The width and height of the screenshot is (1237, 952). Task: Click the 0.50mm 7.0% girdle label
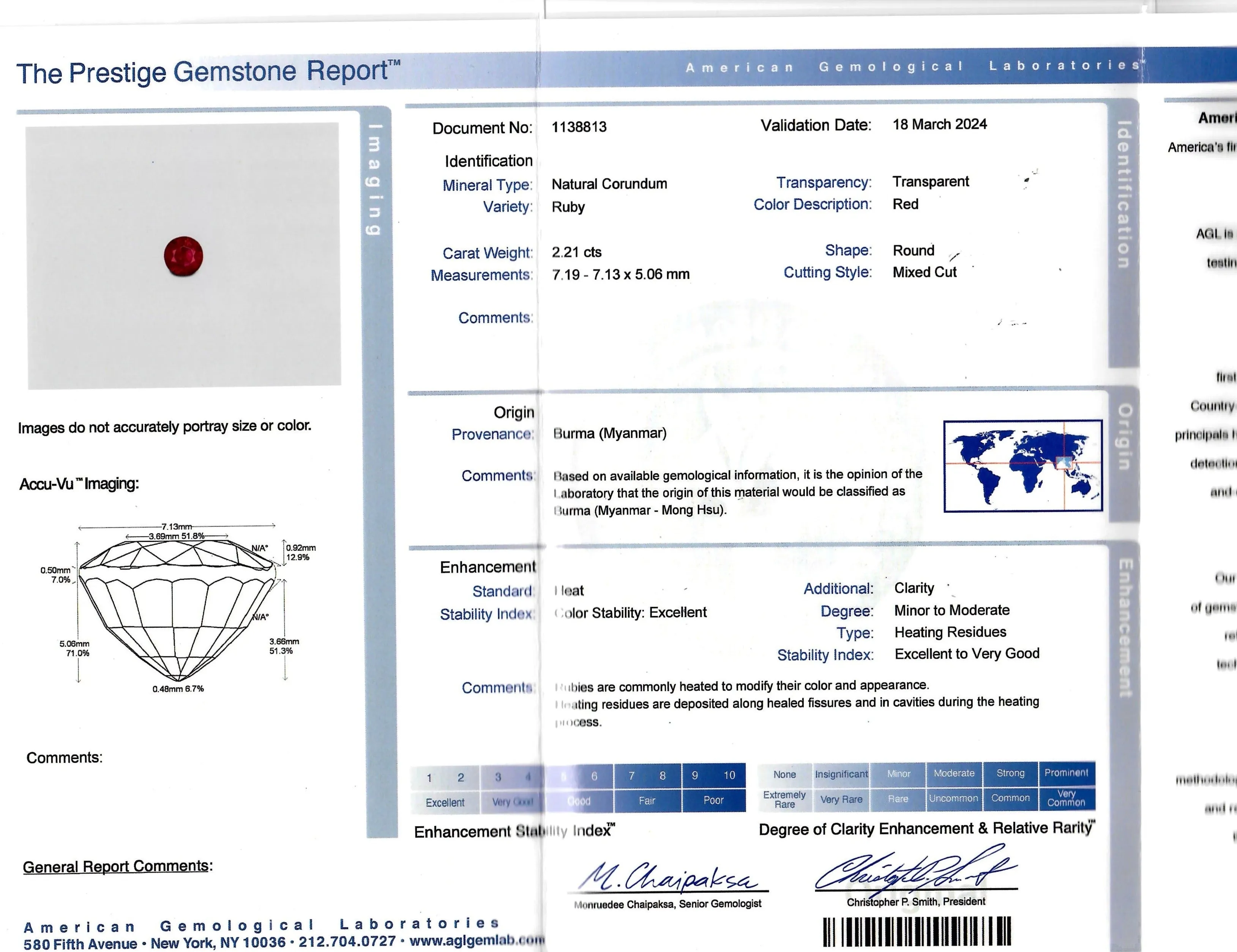tap(55, 575)
